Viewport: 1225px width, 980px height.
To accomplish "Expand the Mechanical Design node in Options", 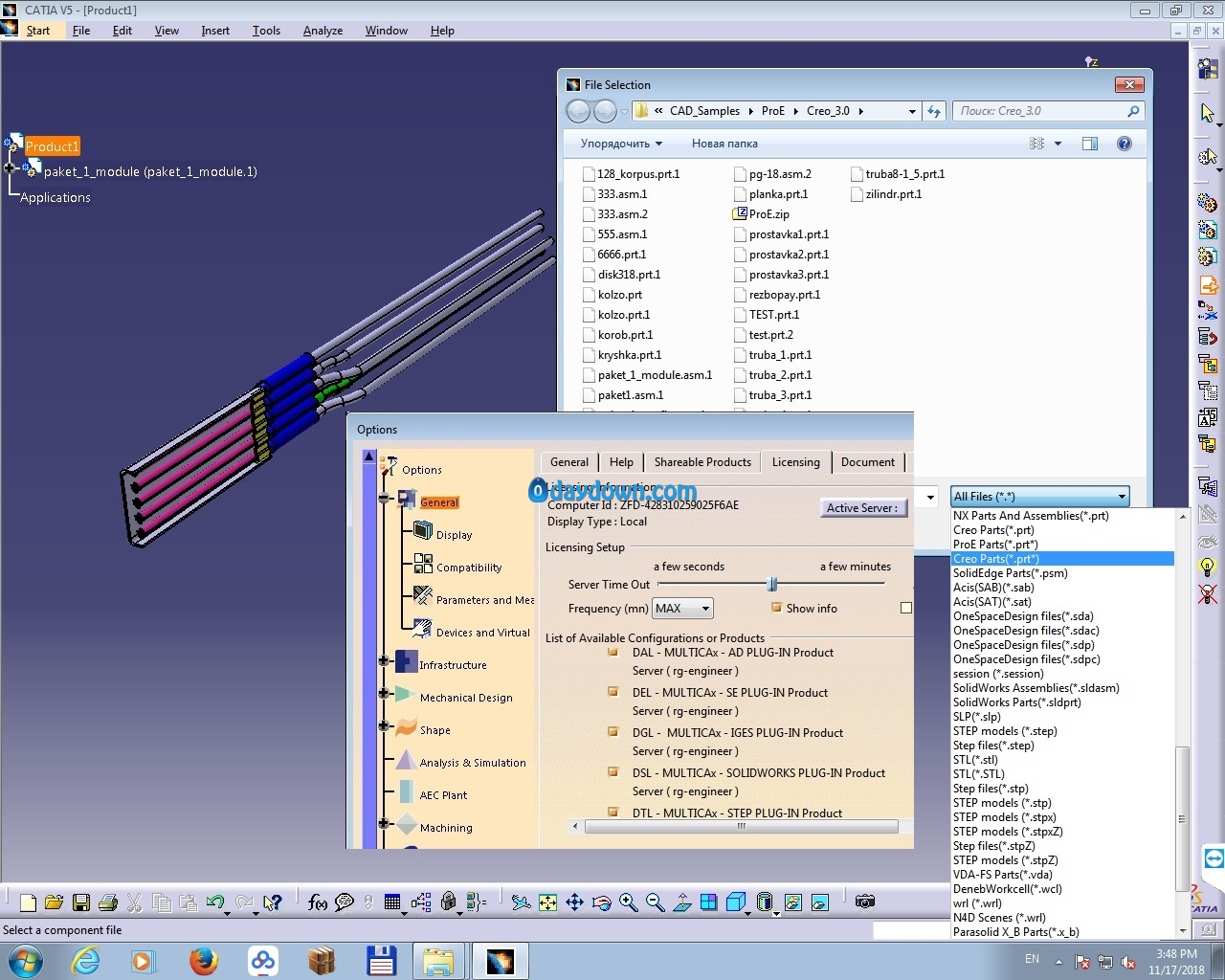I will pos(384,693).
